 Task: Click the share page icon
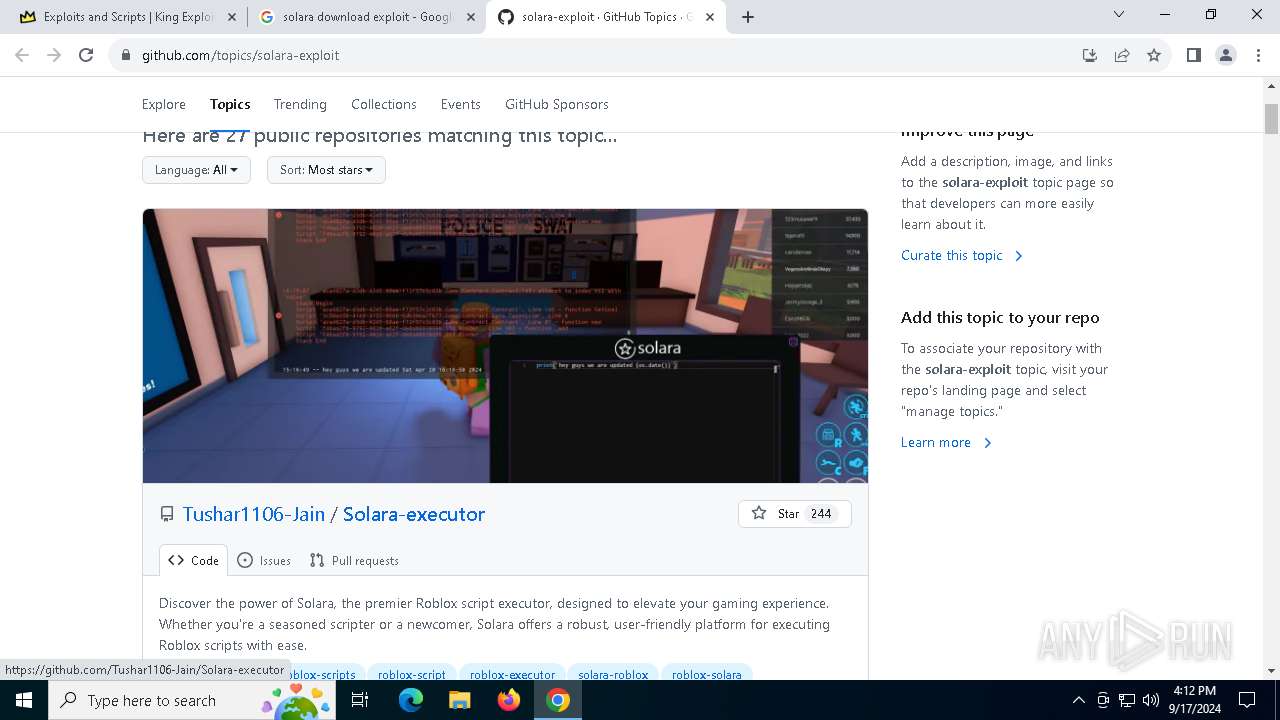point(1122,55)
